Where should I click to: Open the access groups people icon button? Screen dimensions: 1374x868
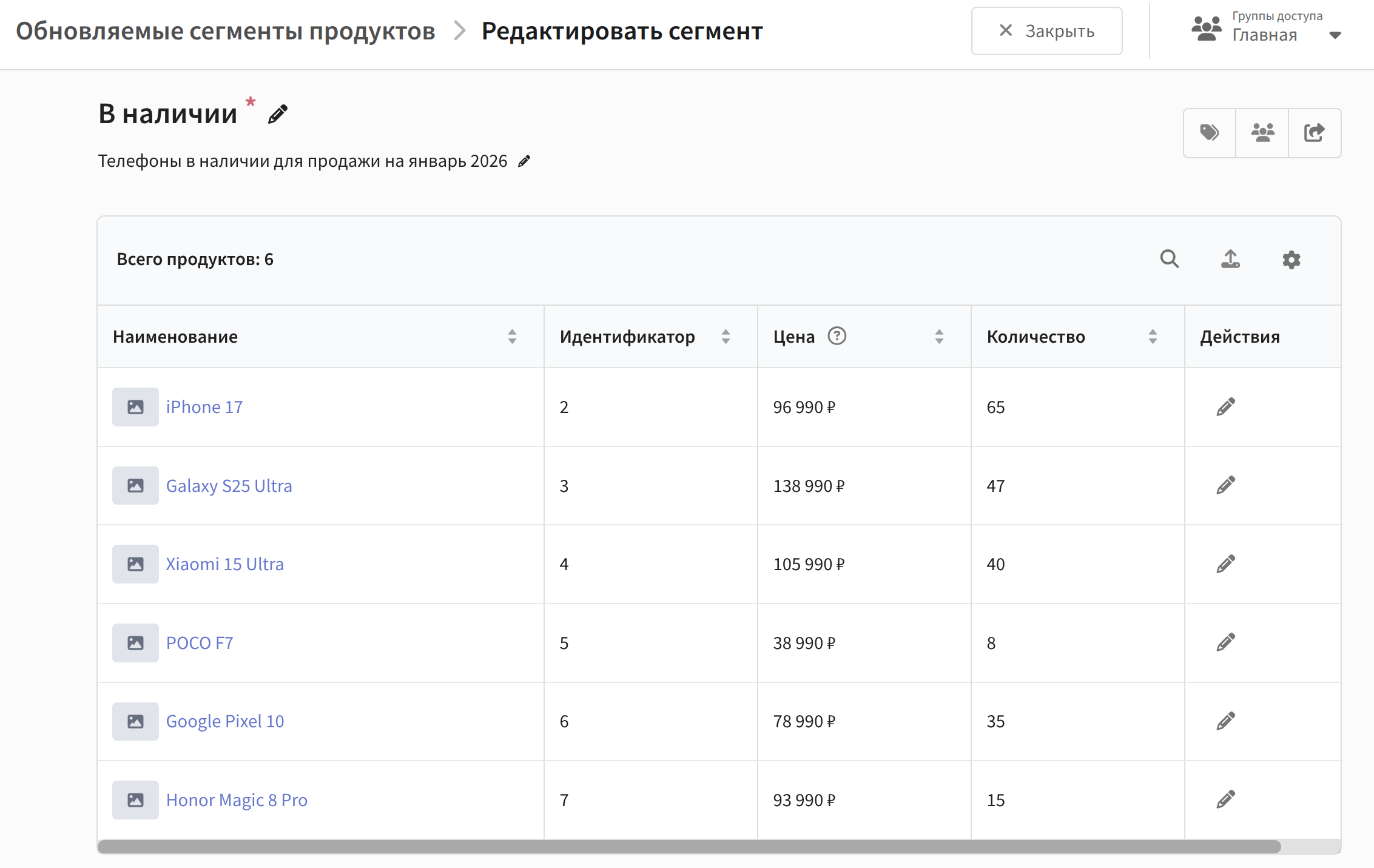pyautogui.click(x=1262, y=133)
